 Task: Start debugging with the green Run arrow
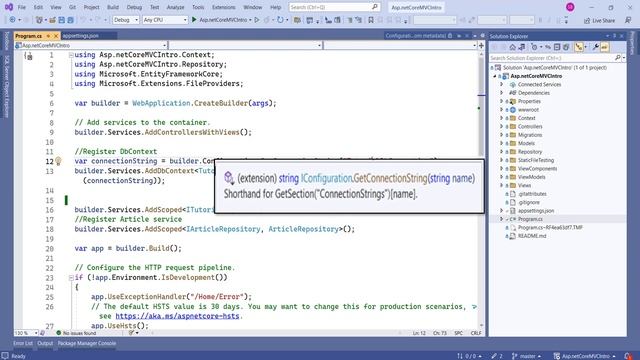pyautogui.click(x=194, y=20)
